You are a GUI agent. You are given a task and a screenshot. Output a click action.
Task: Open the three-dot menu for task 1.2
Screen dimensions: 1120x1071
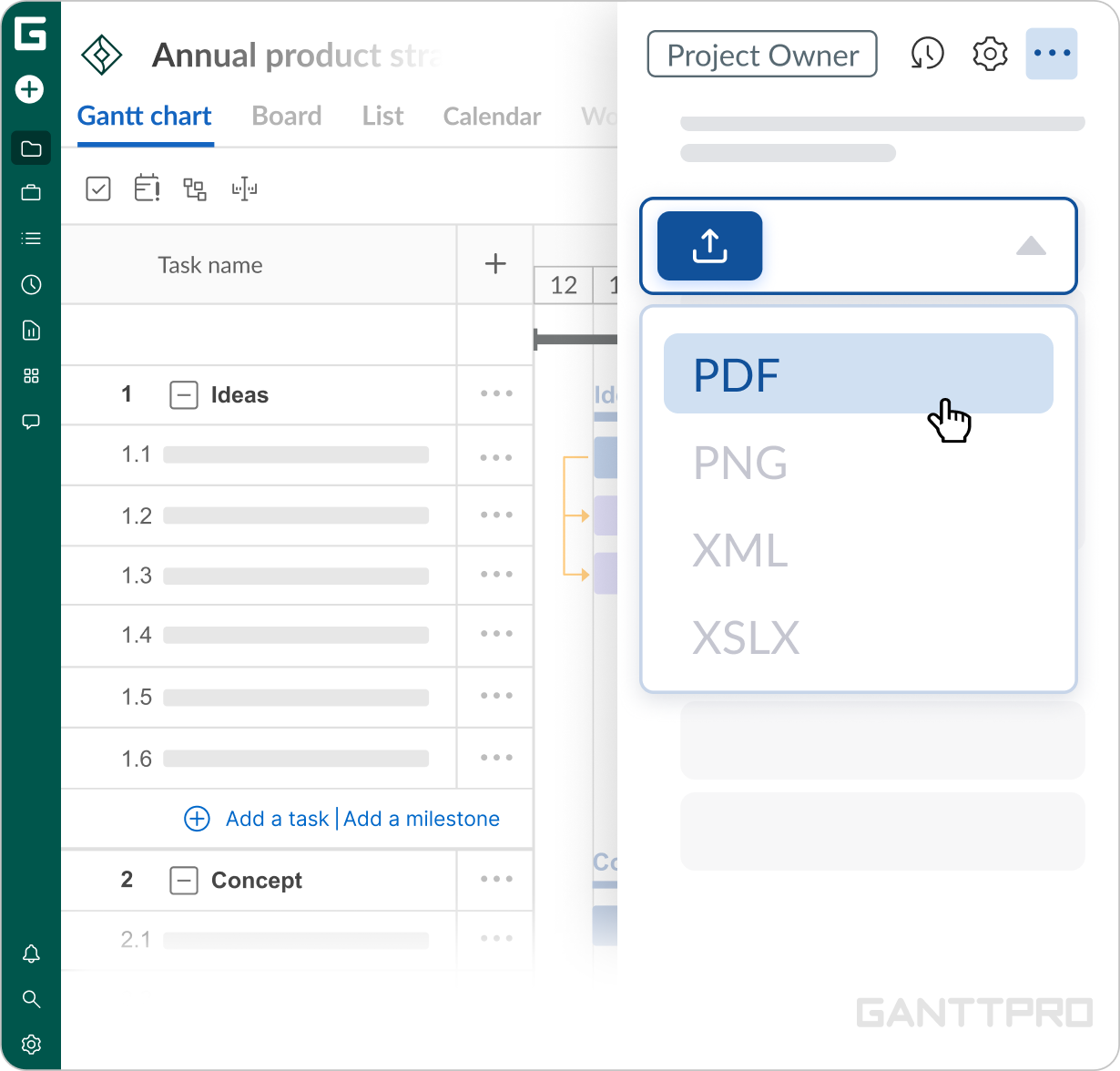[496, 515]
